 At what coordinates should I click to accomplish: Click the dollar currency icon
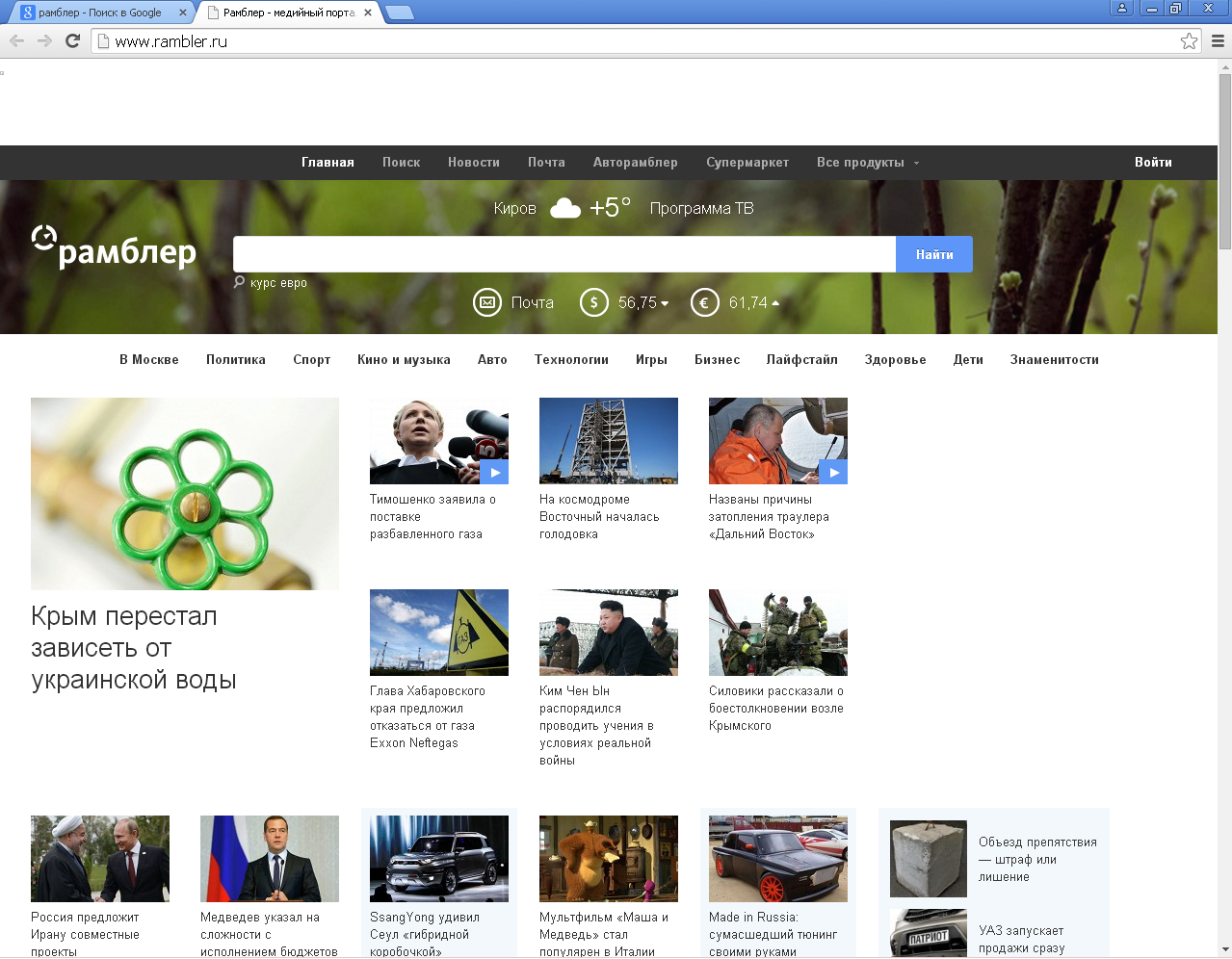click(594, 302)
